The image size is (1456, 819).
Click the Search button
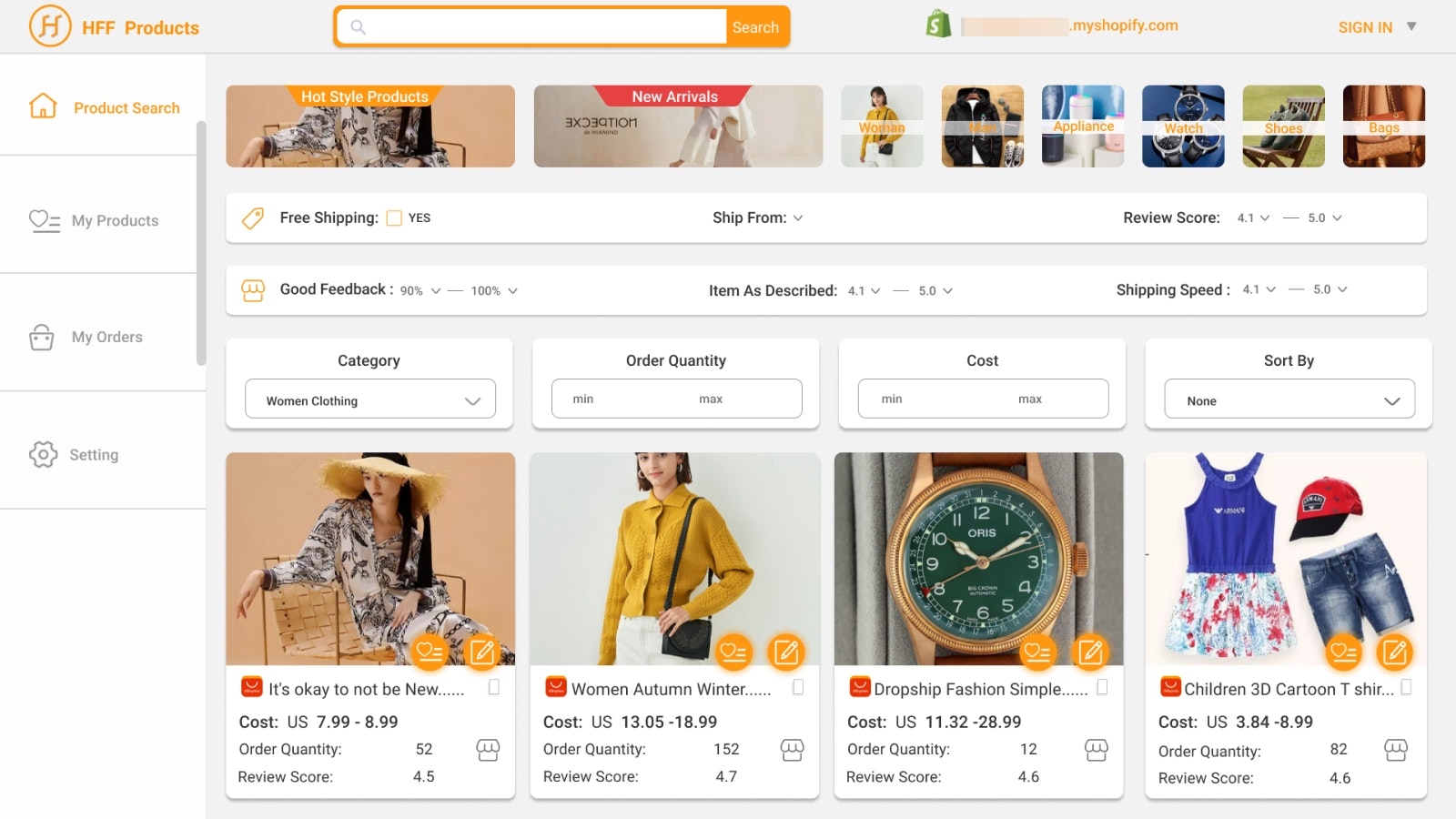point(755,26)
